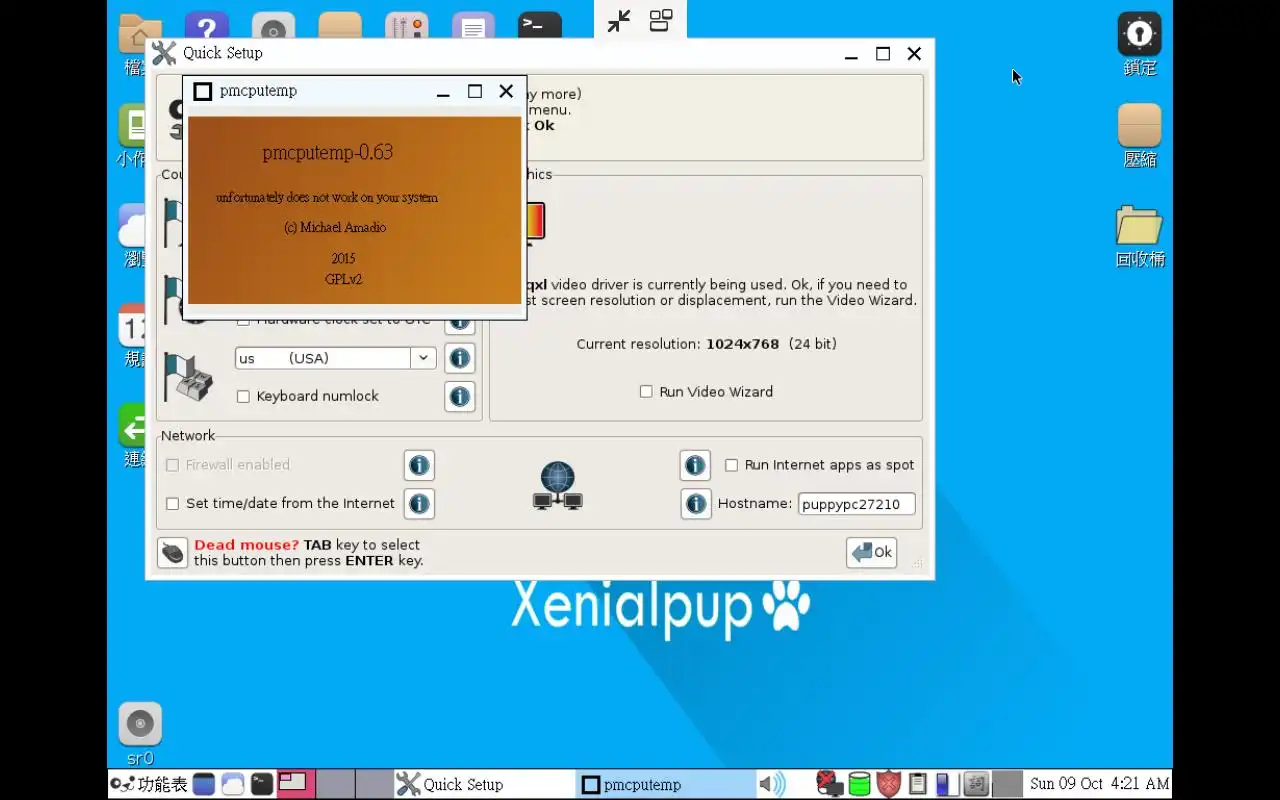Click "unfortunately does not work" message

click(327, 197)
